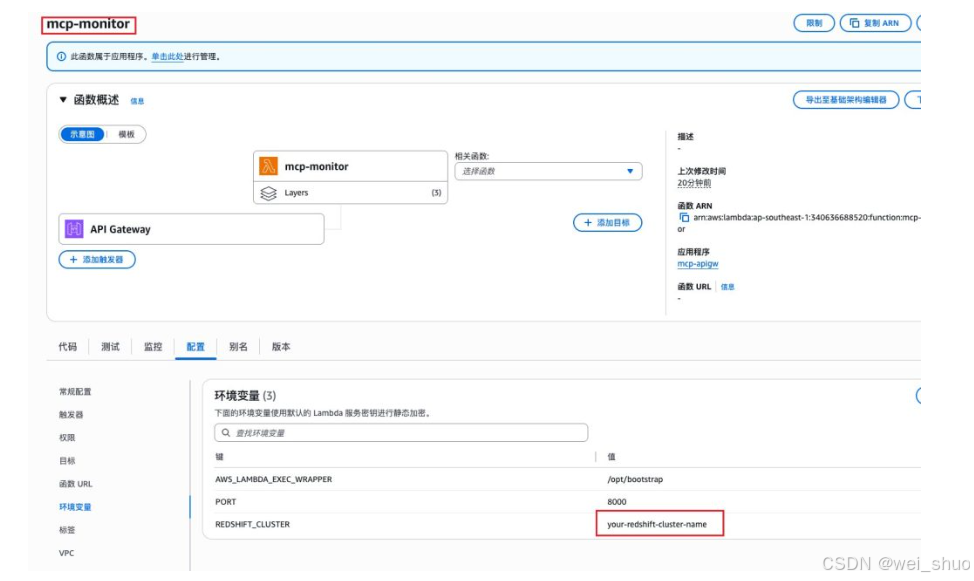Click the mcp-monitor function box in diagram

[350, 167]
